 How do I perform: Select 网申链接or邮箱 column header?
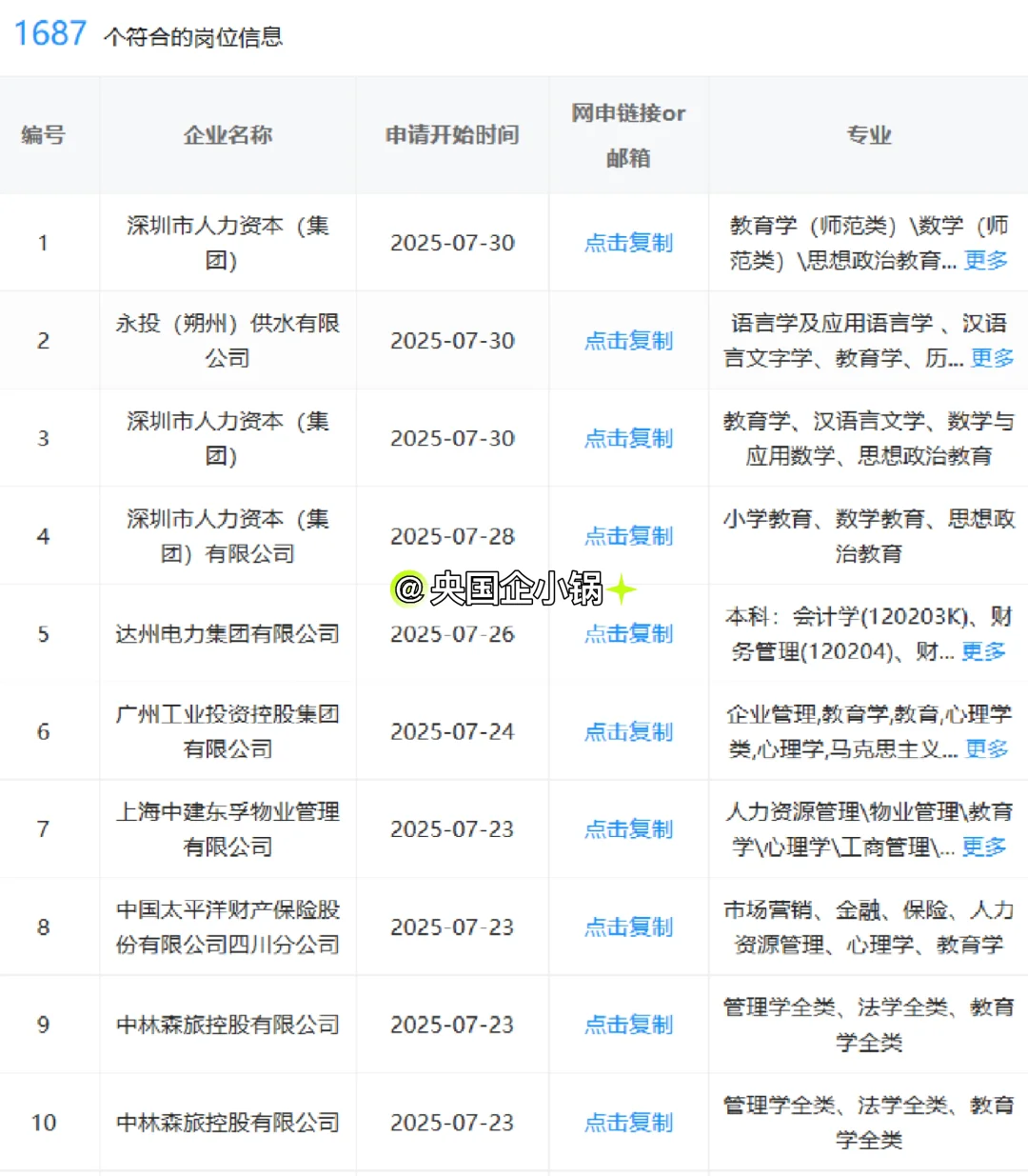coord(628,135)
